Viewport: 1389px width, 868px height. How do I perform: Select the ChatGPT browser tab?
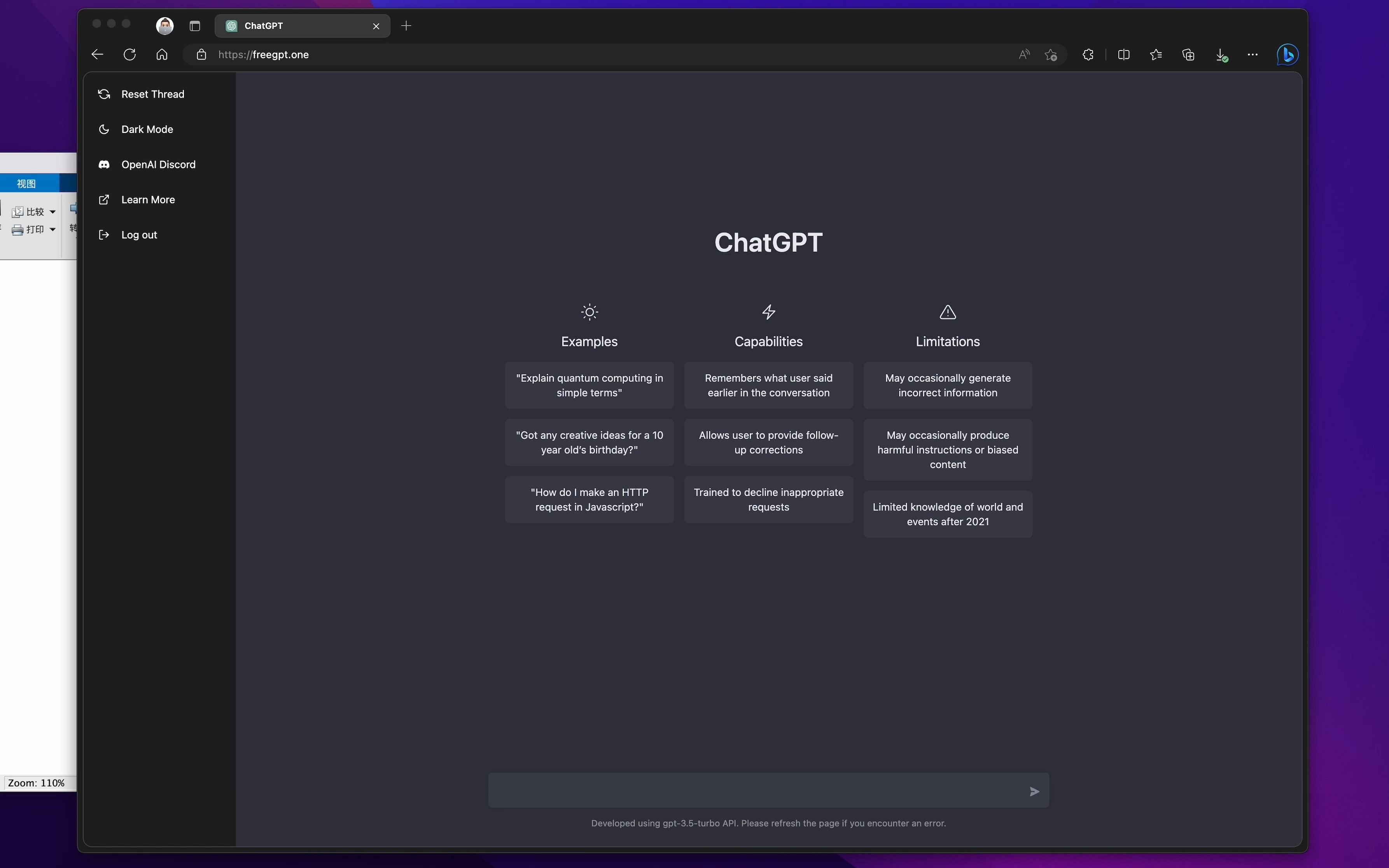[x=303, y=26]
